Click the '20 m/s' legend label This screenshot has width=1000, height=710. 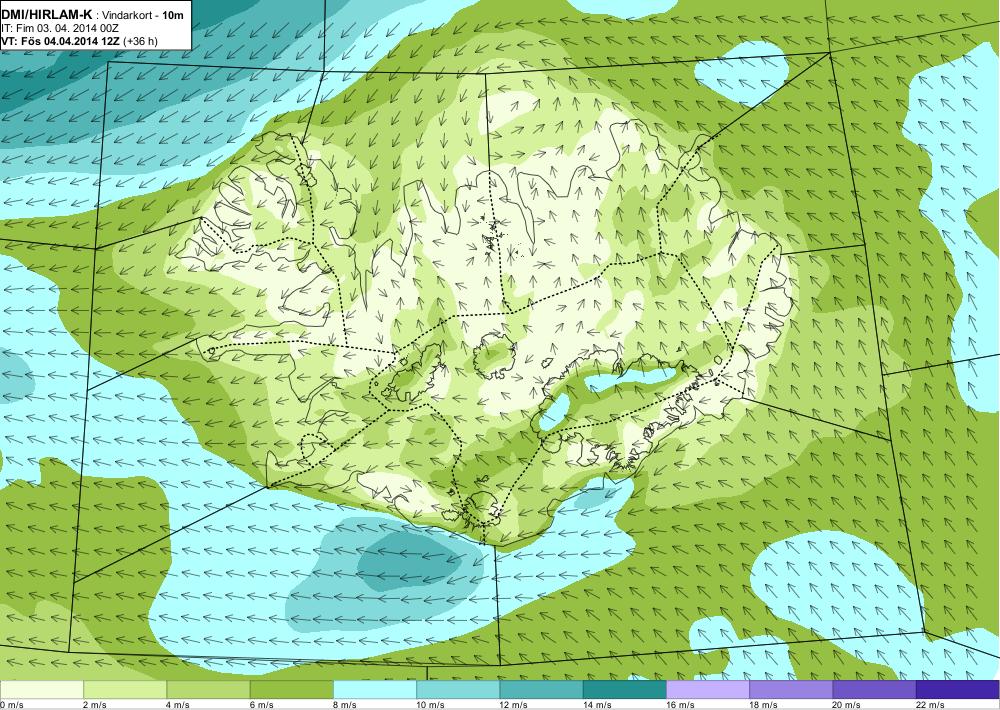click(846, 705)
